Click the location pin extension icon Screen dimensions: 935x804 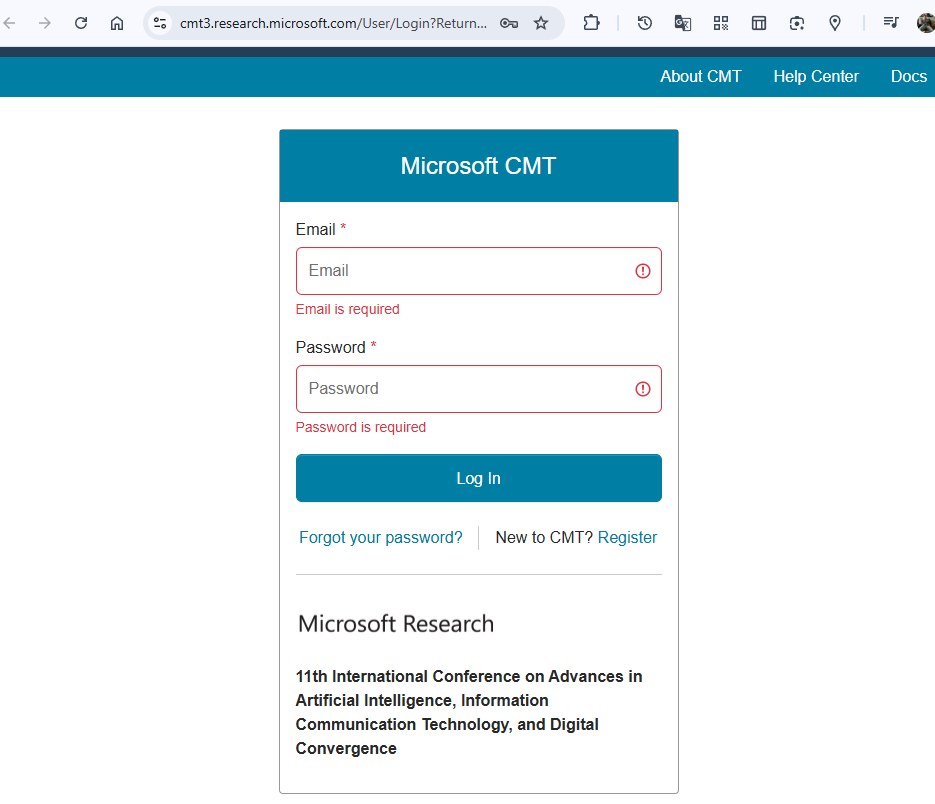835,23
